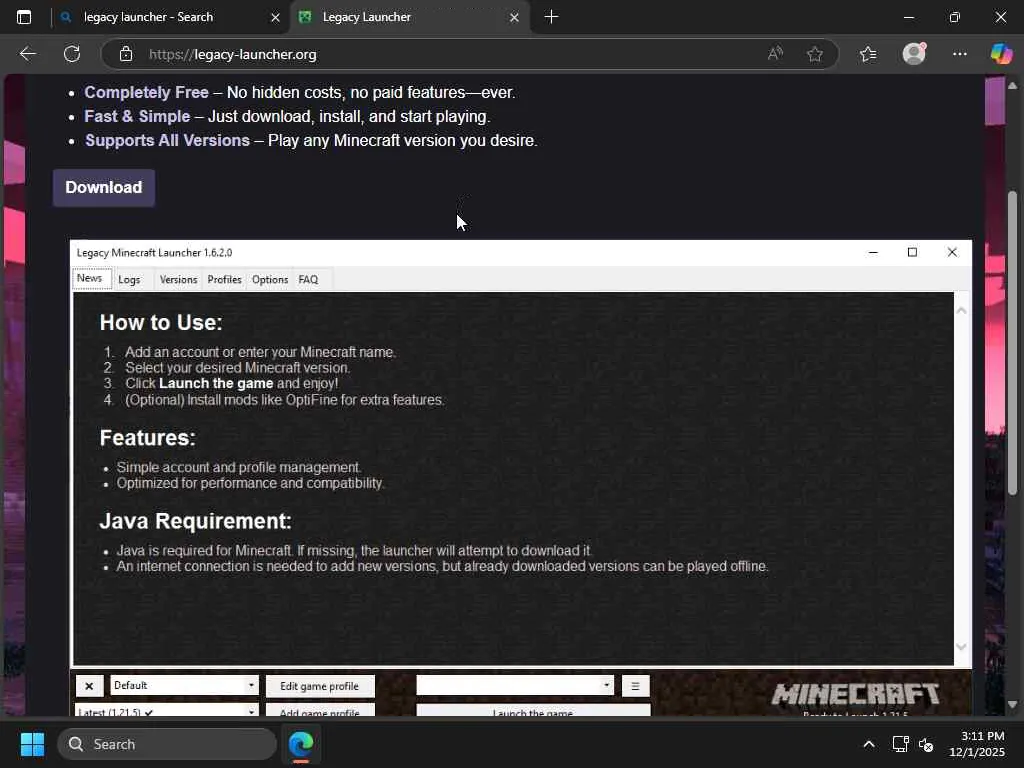Click the launcher Logs tab
1024x768 pixels.
(x=129, y=280)
